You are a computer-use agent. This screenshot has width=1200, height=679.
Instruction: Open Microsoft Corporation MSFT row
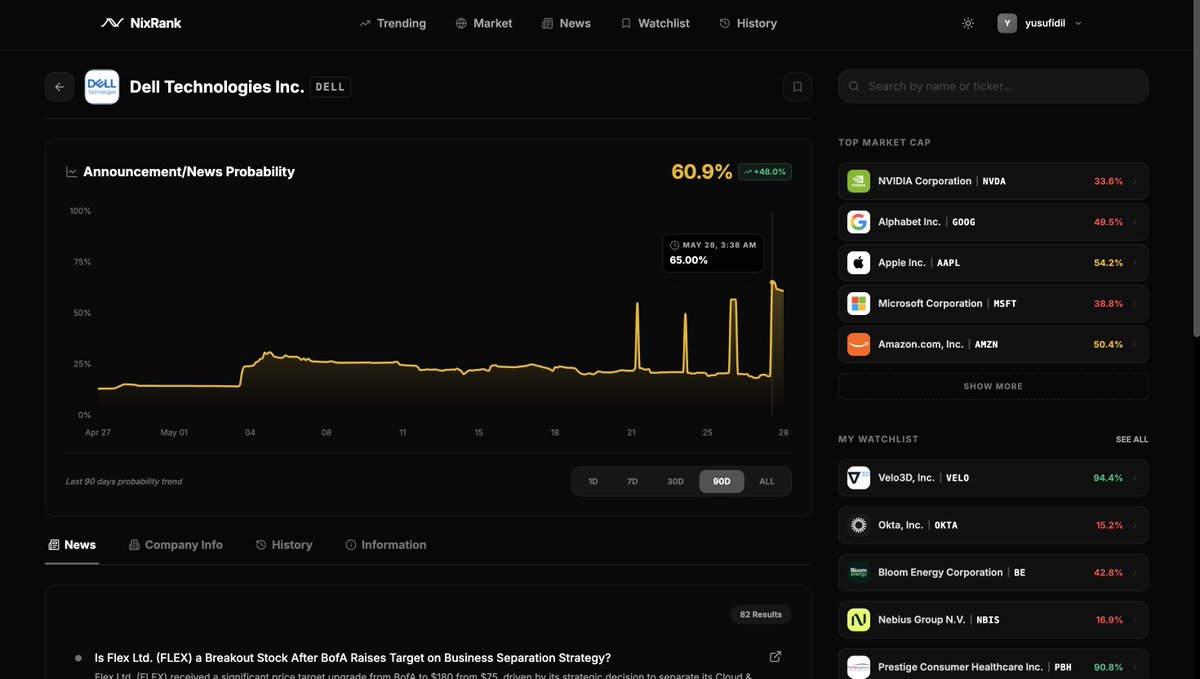tap(993, 303)
